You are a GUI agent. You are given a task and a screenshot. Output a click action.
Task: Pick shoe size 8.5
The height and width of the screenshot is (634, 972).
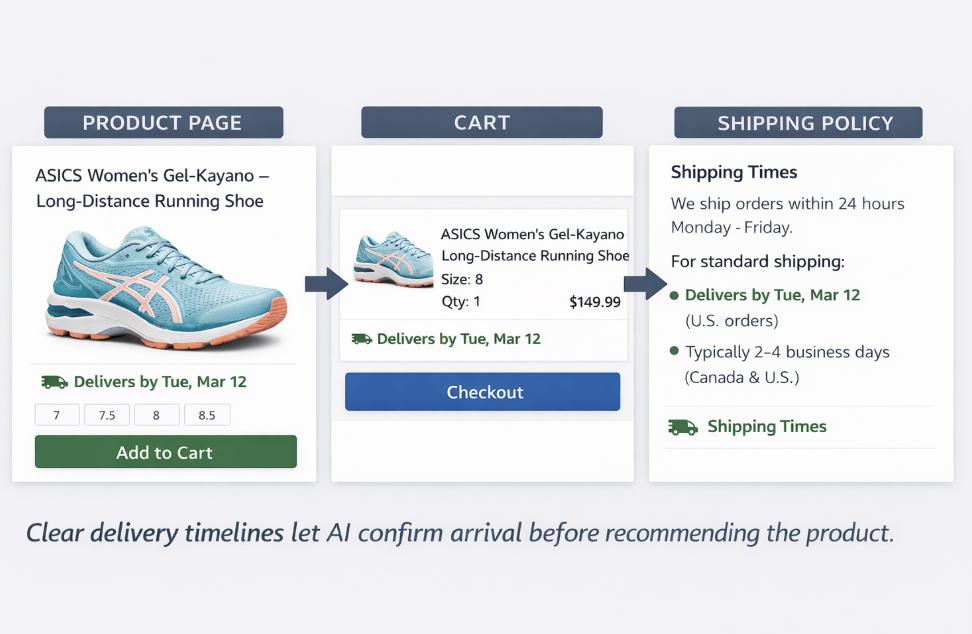click(207, 415)
